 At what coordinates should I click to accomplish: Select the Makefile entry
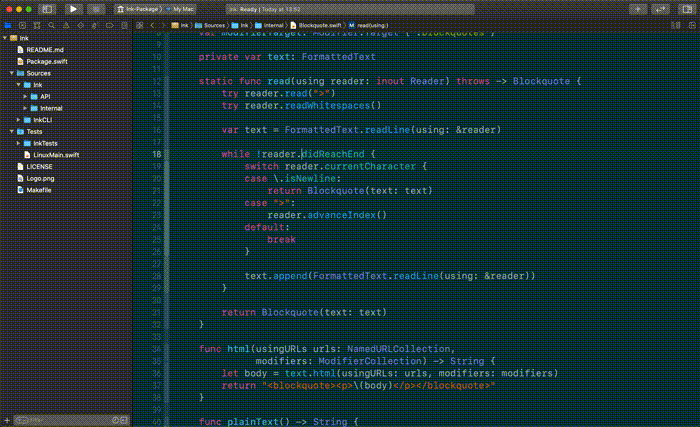point(39,190)
